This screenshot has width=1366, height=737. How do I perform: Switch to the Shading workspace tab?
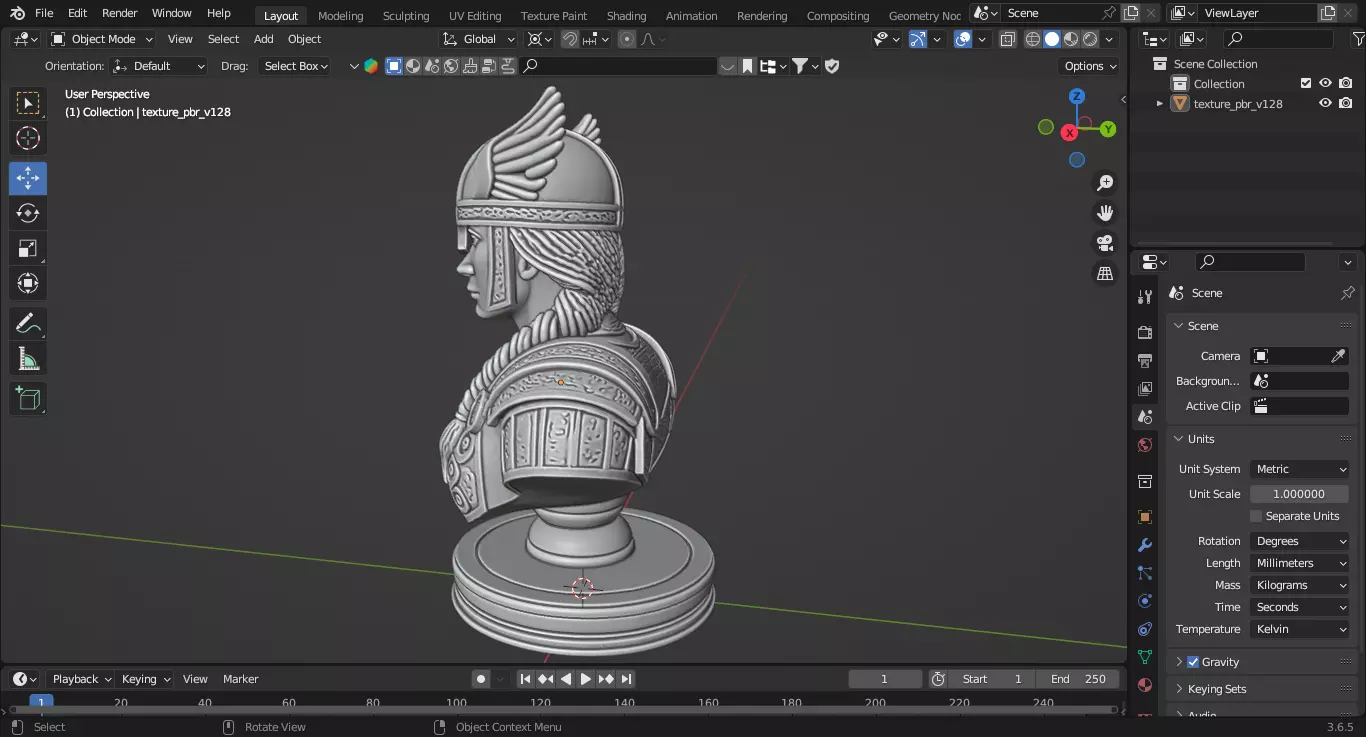(x=627, y=15)
